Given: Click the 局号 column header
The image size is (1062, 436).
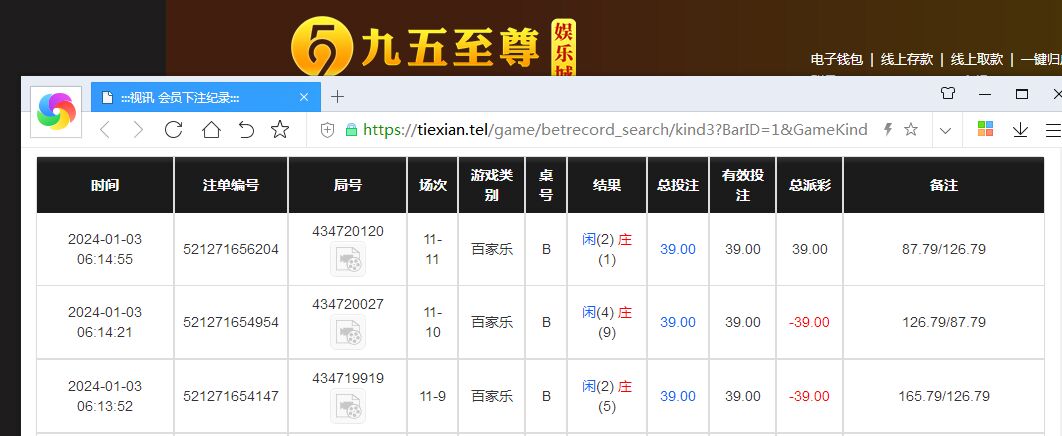Looking at the screenshot, I should [x=348, y=185].
